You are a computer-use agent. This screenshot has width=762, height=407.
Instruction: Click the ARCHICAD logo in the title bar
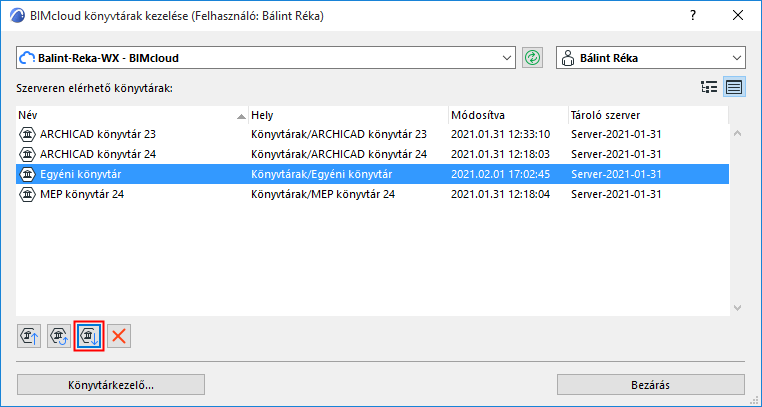tap(17, 16)
